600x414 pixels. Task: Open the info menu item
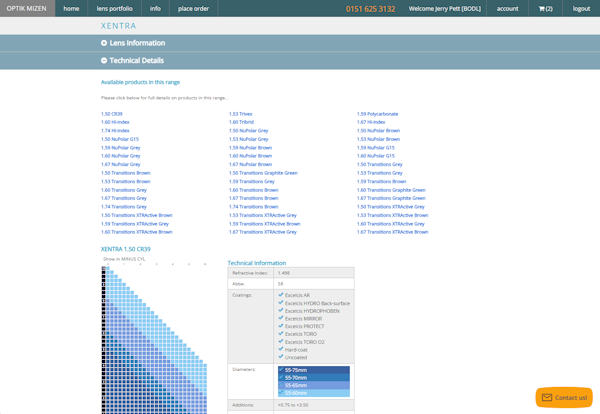tap(155, 8)
